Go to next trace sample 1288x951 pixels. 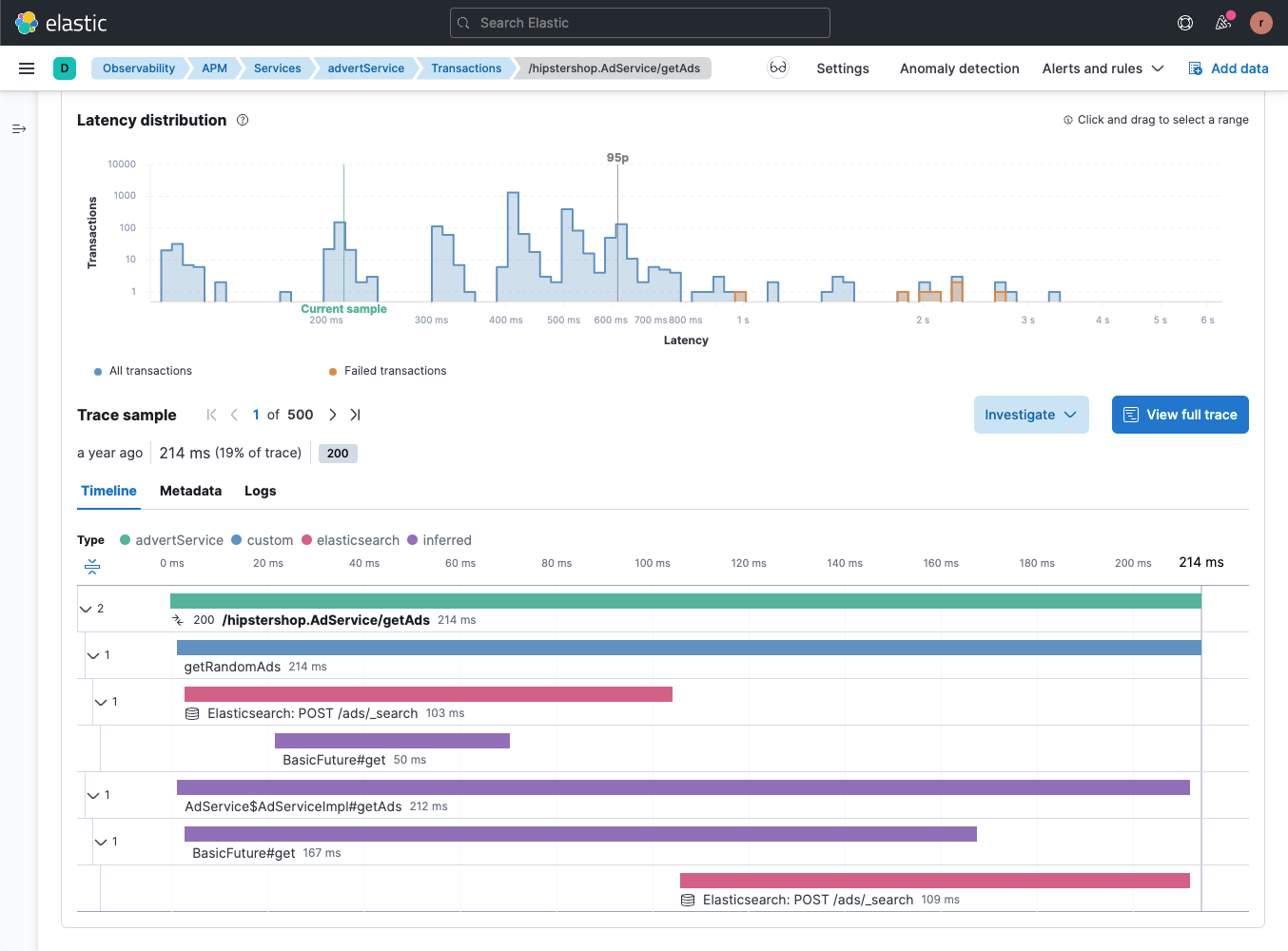[332, 415]
